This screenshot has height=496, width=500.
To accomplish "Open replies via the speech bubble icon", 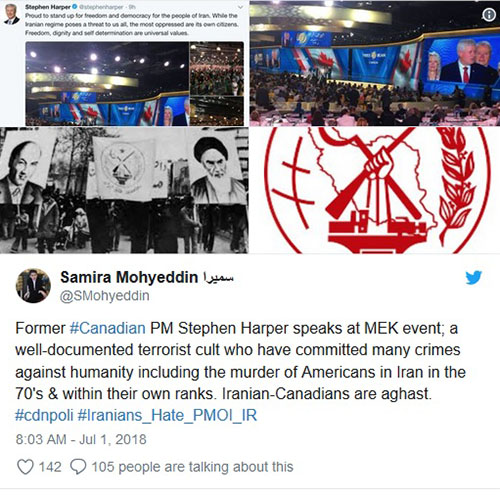I will click(78, 467).
